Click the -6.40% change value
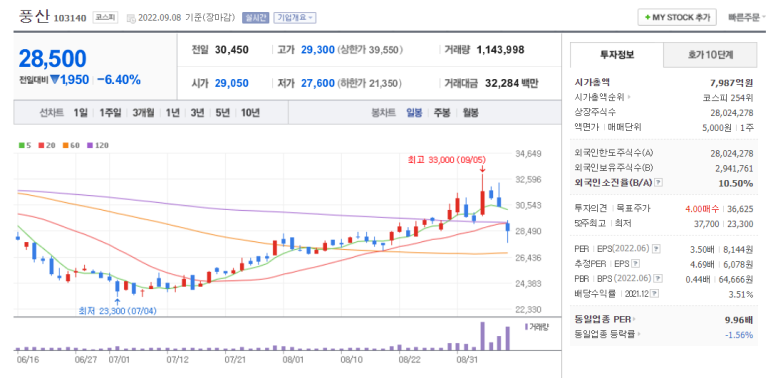773x378 pixels. coord(118,80)
